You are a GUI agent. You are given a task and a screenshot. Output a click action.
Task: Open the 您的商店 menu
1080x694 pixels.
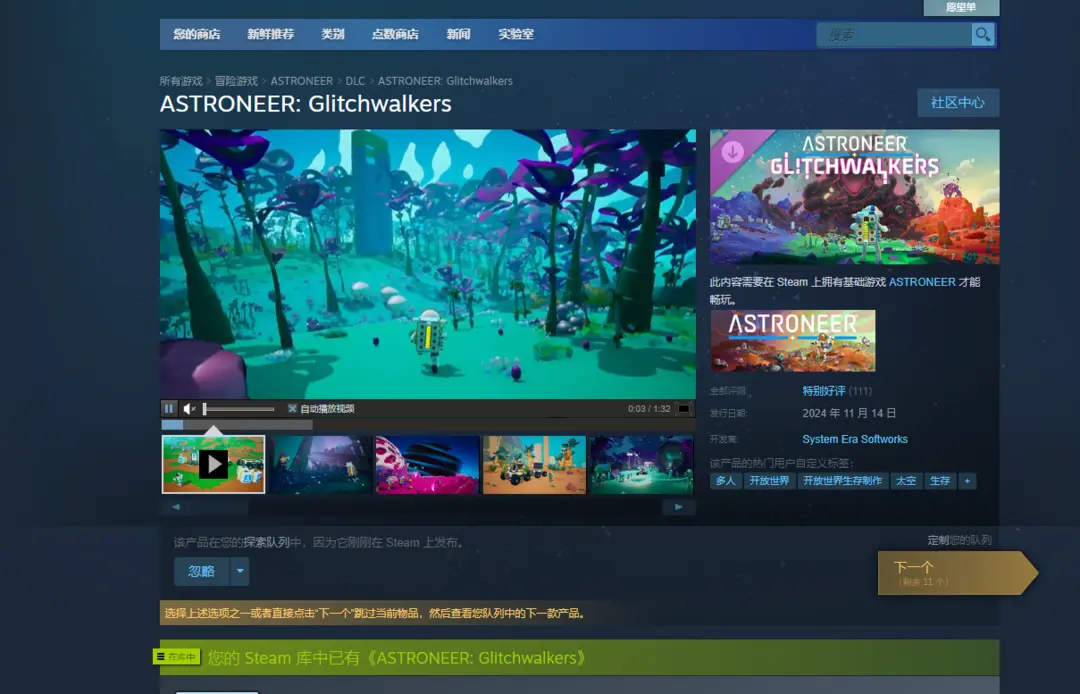click(x=197, y=34)
